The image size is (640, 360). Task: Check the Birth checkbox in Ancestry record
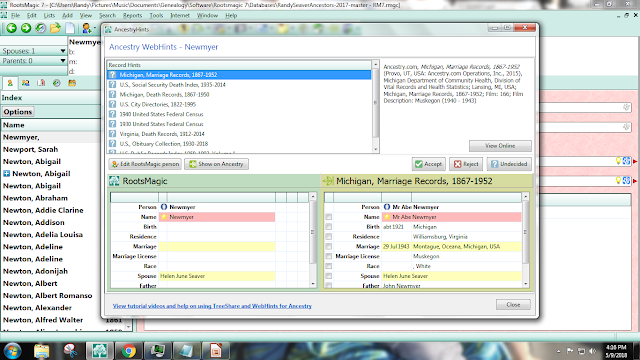tap(329, 227)
